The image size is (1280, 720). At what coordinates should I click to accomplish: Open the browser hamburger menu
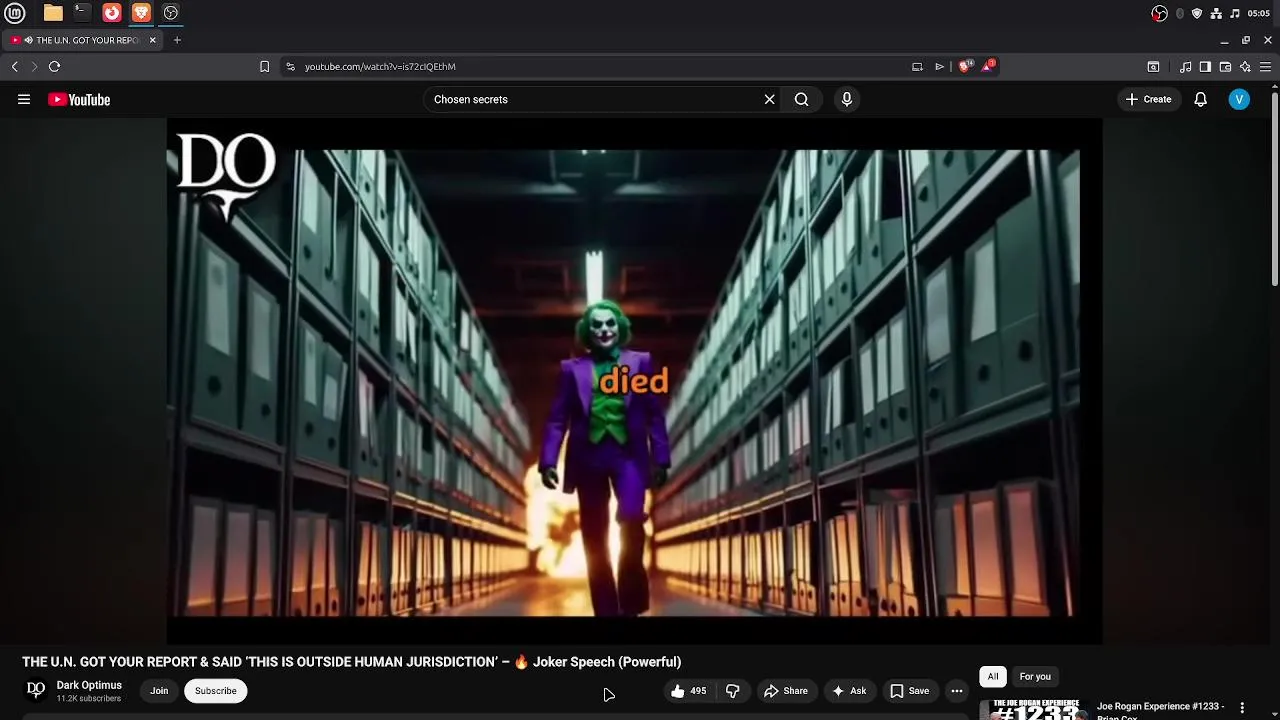point(1265,66)
